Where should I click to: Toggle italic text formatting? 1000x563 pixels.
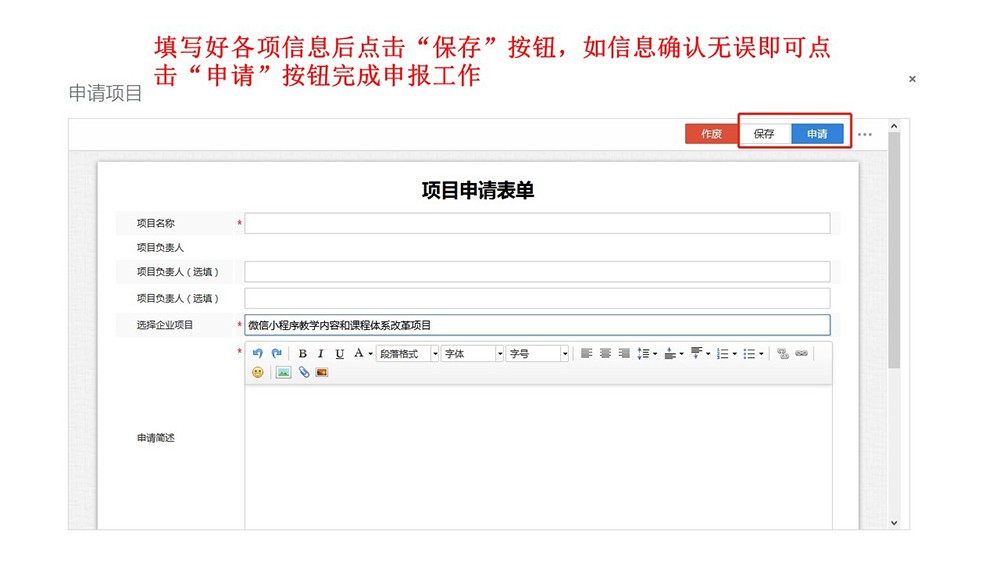[321, 354]
